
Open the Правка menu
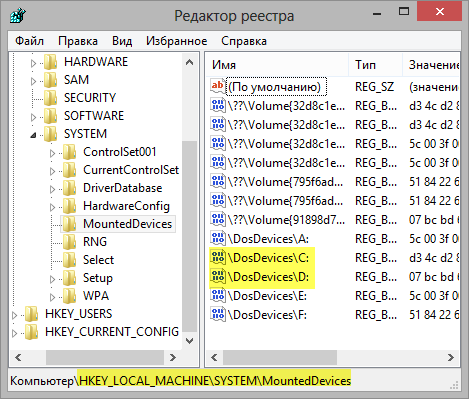[78, 41]
